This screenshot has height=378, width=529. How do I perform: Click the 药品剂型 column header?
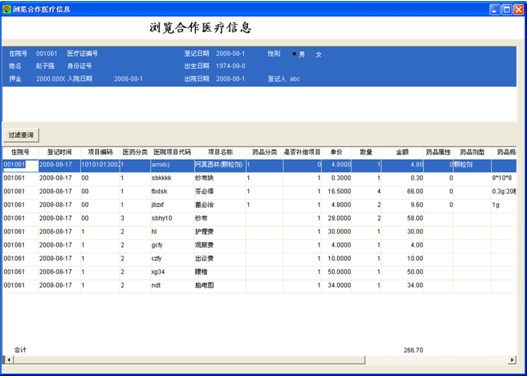[472, 152]
